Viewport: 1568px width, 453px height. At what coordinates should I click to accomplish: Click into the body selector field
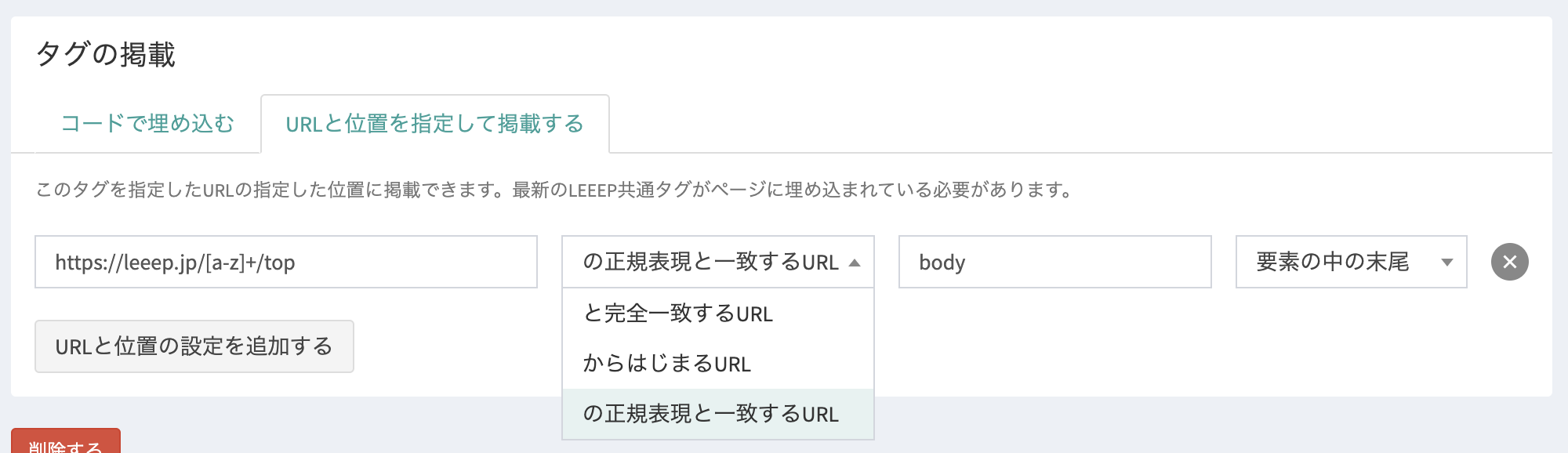pos(1054,262)
